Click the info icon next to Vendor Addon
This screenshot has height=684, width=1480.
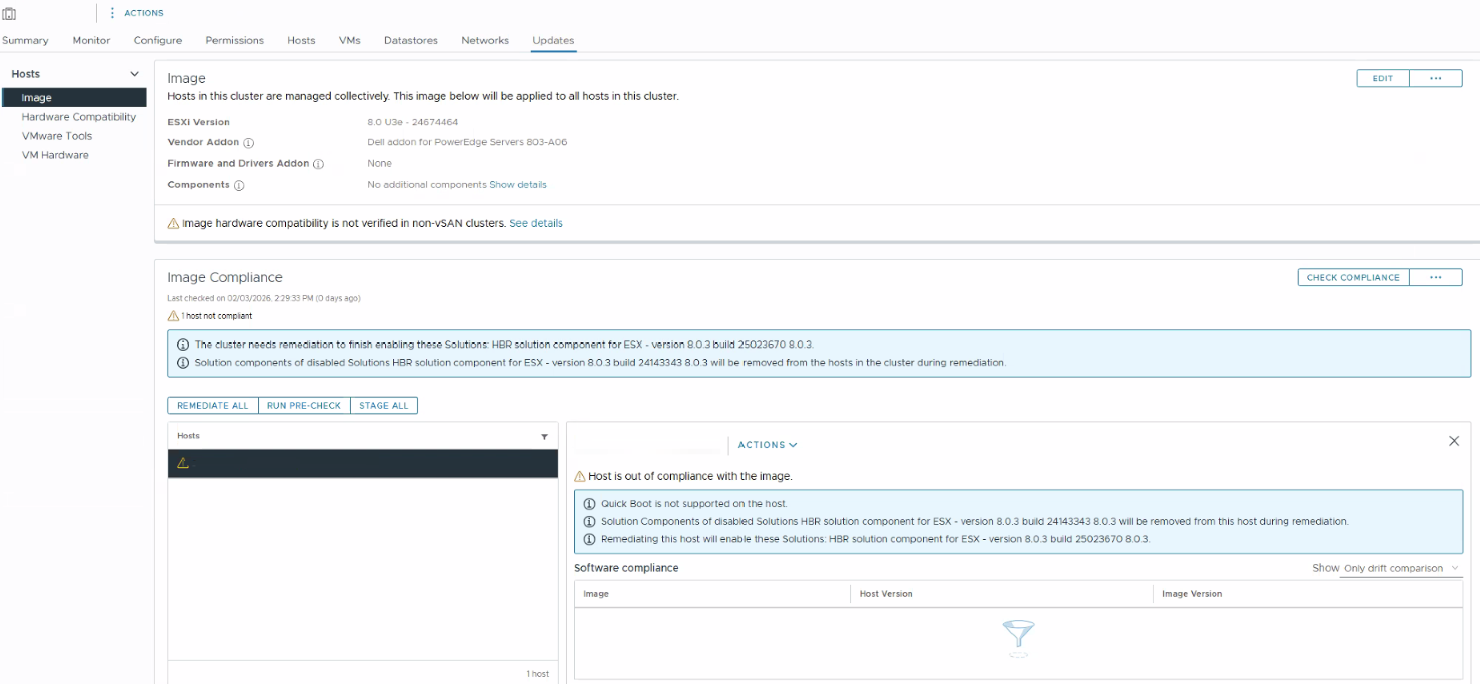tap(249, 143)
